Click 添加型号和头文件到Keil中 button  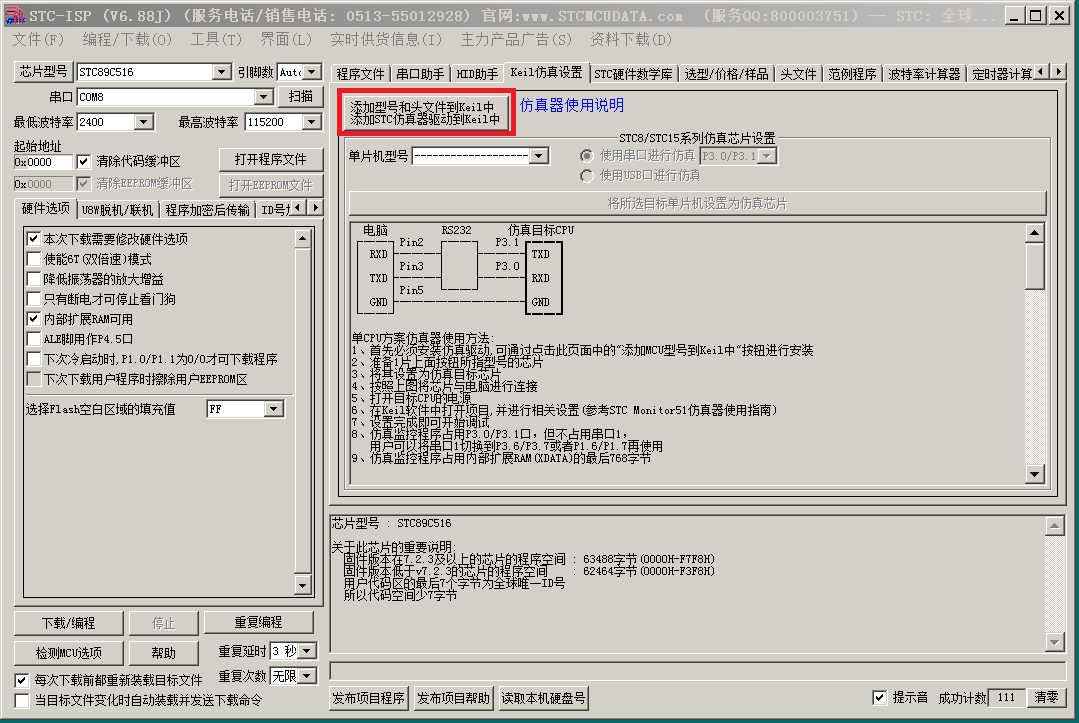(x=425, y=113)
